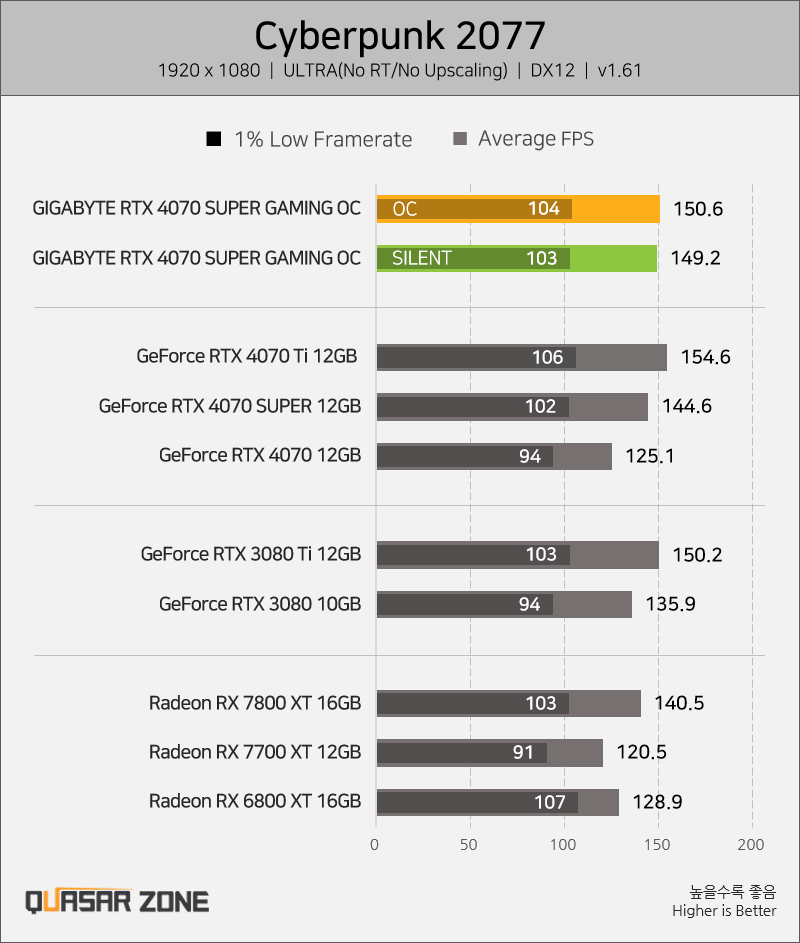Click the value 149.2

[x=695, y=258]
